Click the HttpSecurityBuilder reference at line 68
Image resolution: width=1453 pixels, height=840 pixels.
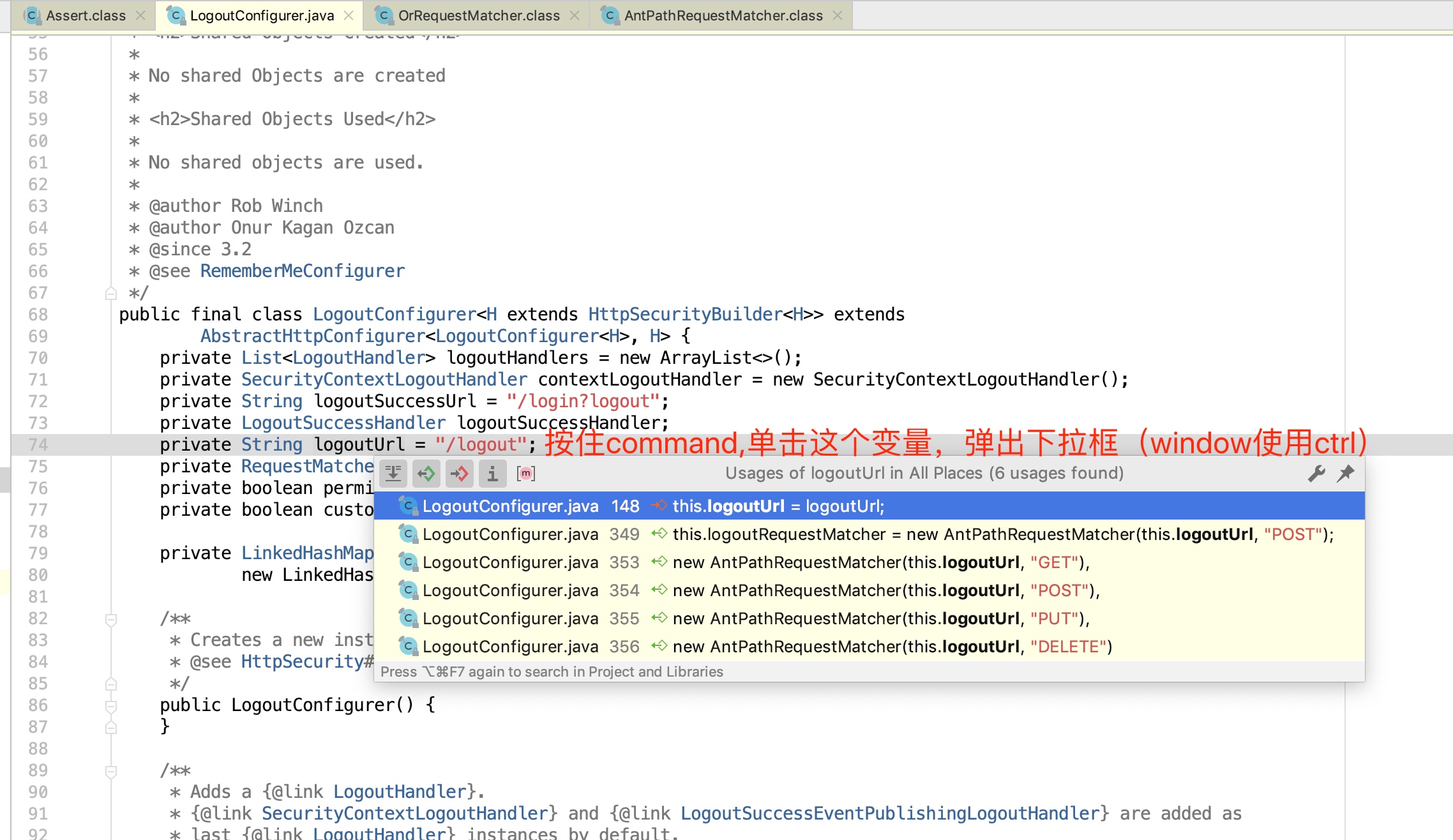684,314
